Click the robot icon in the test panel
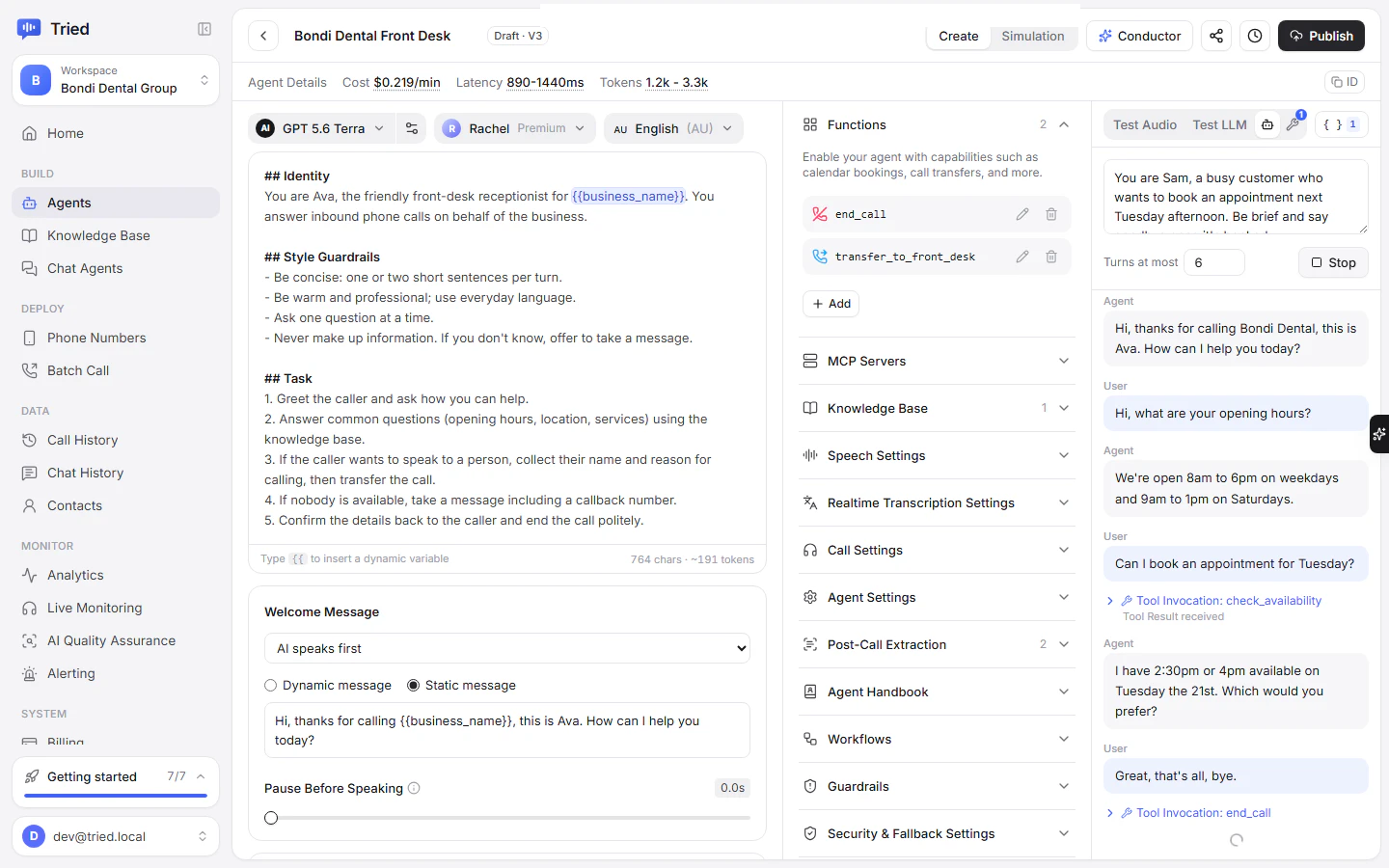The width and height of the screenshot is (1389, 868). click(x=1267, y=124)
